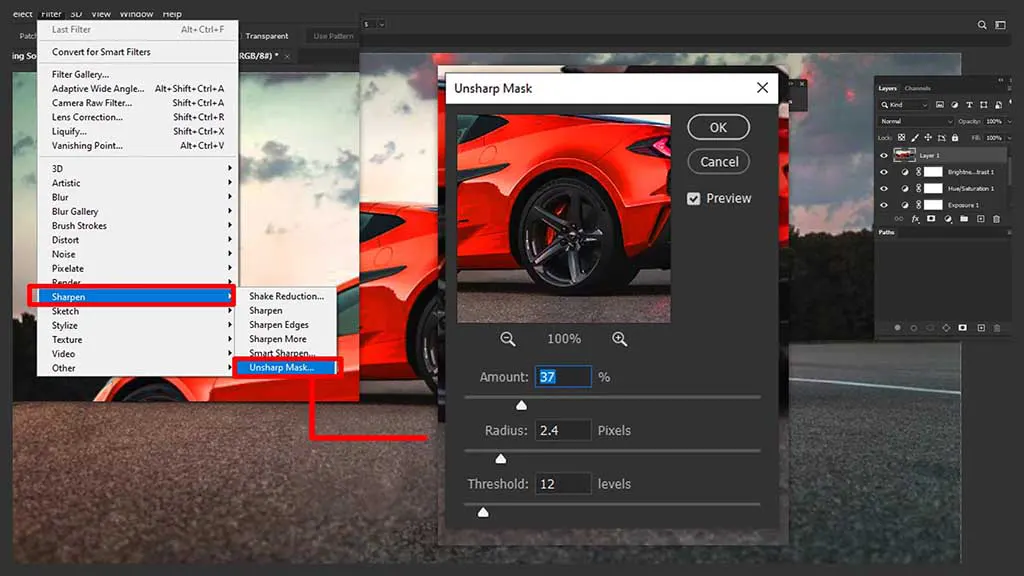Zoom in the Unsharp Mask preview

coord(620,339)
